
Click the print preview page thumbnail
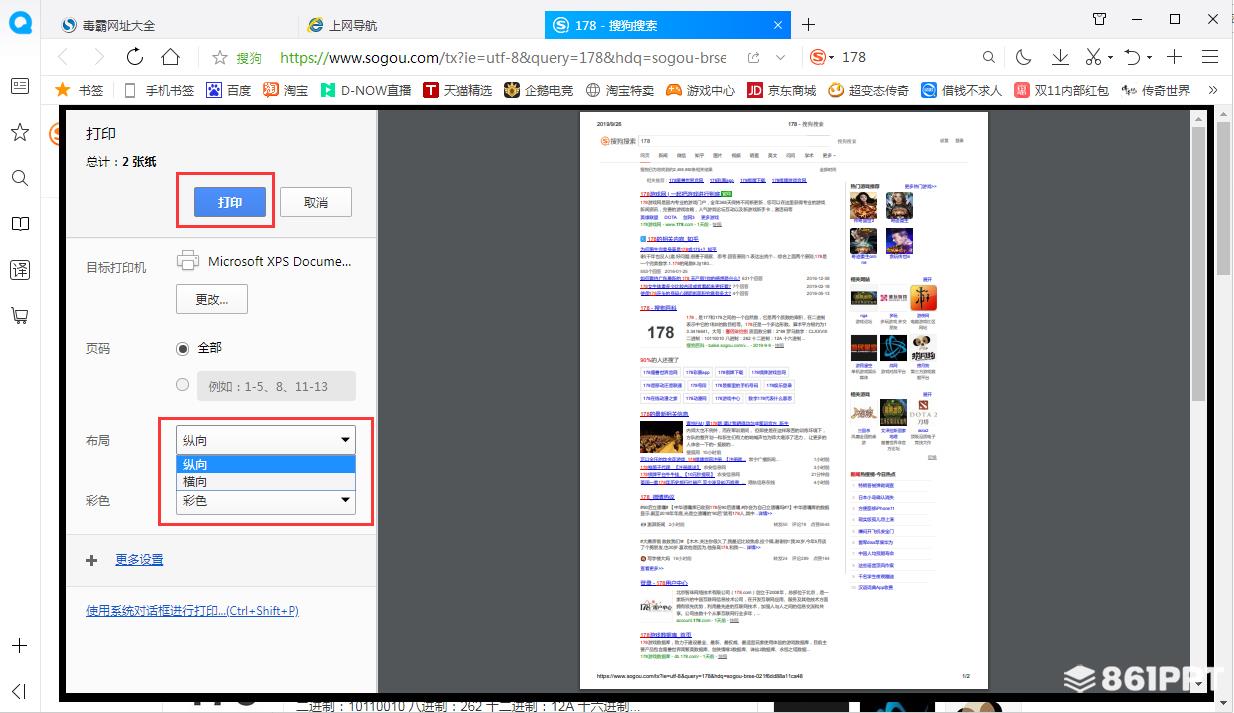[784, 400]
